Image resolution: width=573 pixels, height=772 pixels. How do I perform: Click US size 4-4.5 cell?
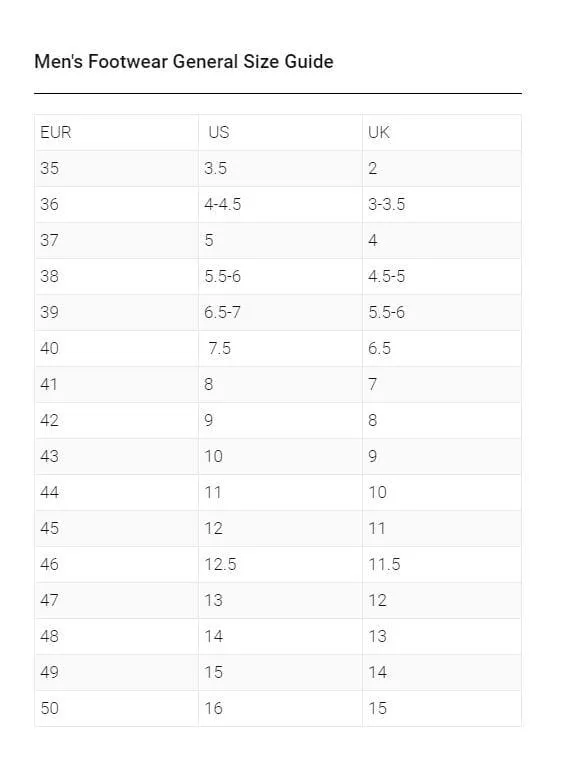pos(280,204)
